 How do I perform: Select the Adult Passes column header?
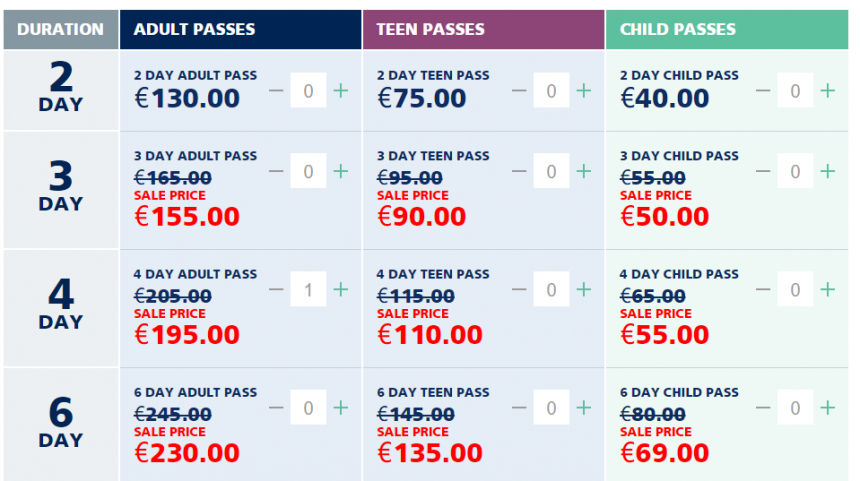point(241,29)
